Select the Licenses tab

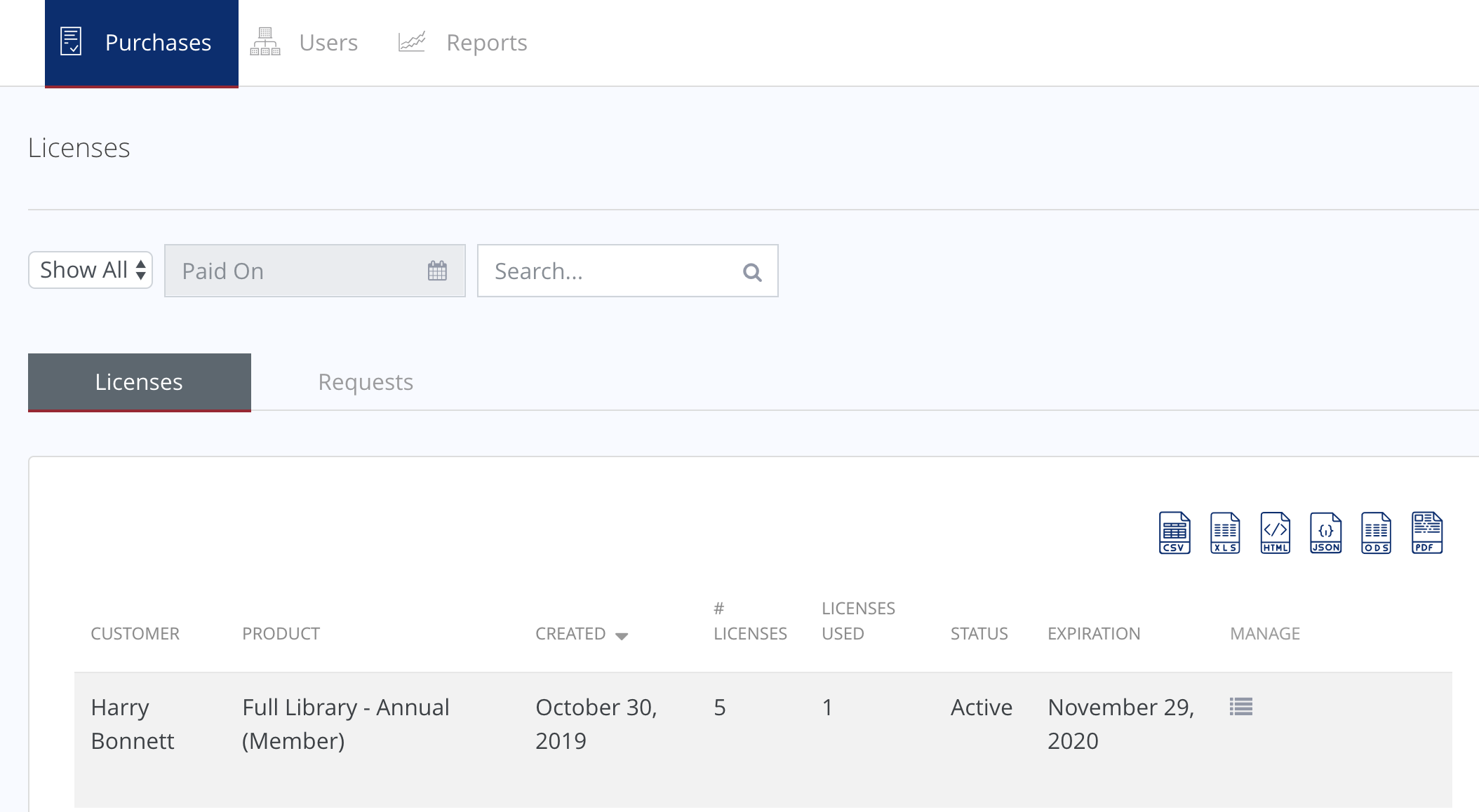click(x=139, y=382)
